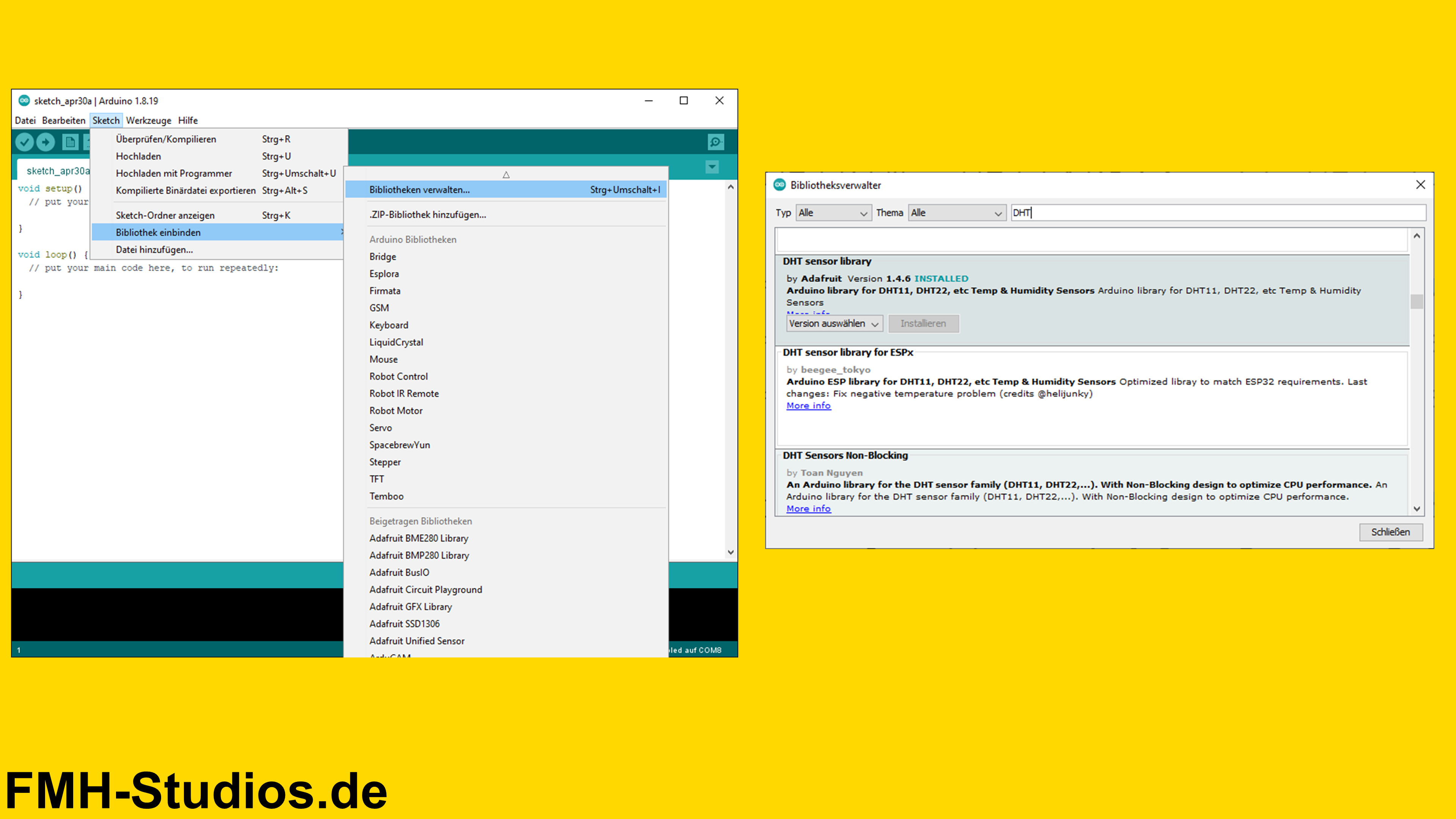Expand the Typ dropdown
The height and width of the screenshot is (819, 1456).
click(x=833, y=213)
